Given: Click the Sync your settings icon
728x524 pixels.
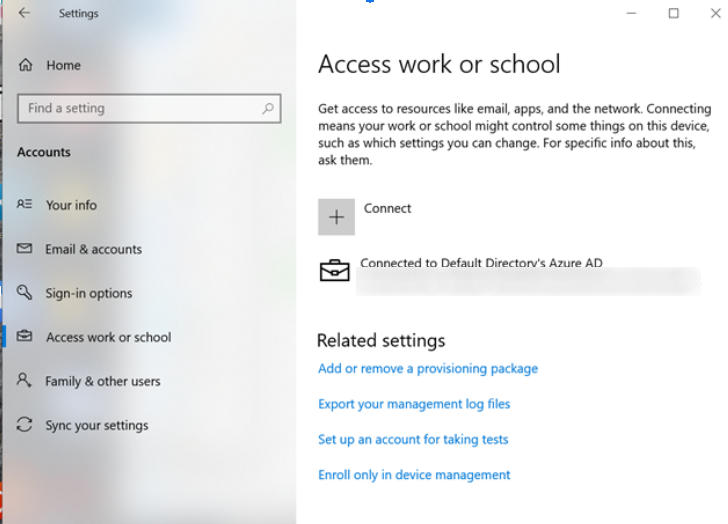Looking at the screenshot, I should click(x=25, y=425).
